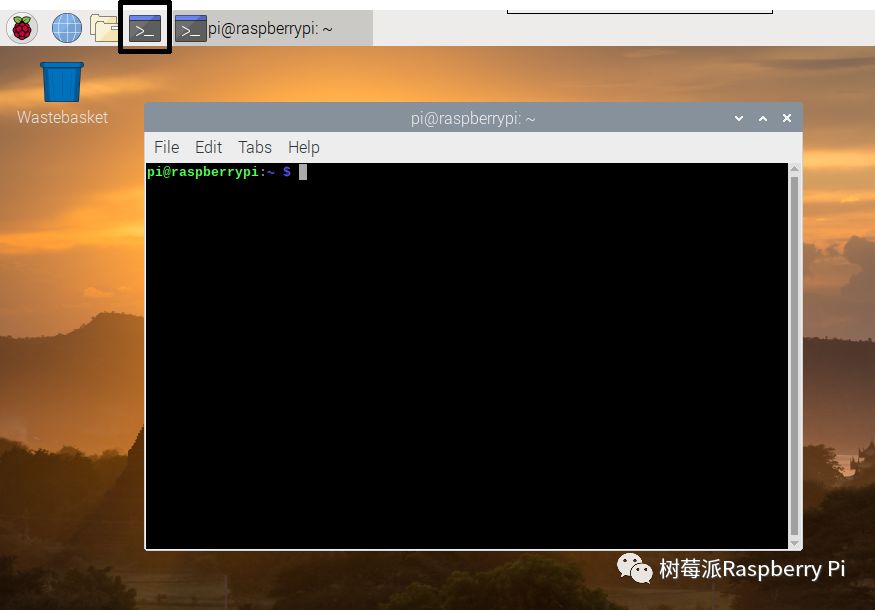Open the Help menu in terminal
This screenshot has width=875, height=610.
tap(303, 147)
